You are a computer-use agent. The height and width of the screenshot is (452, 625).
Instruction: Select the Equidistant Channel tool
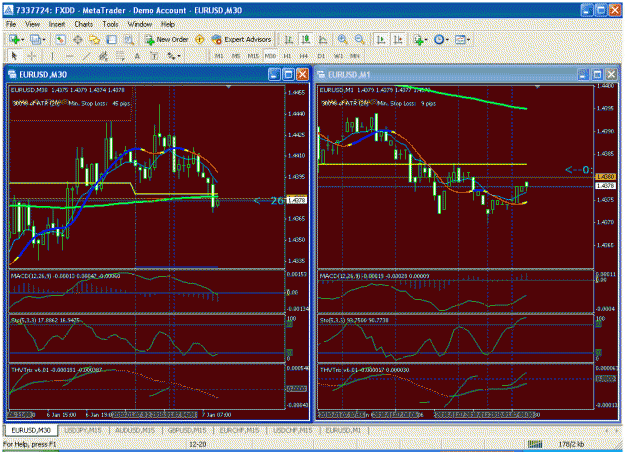click(103, 56)
